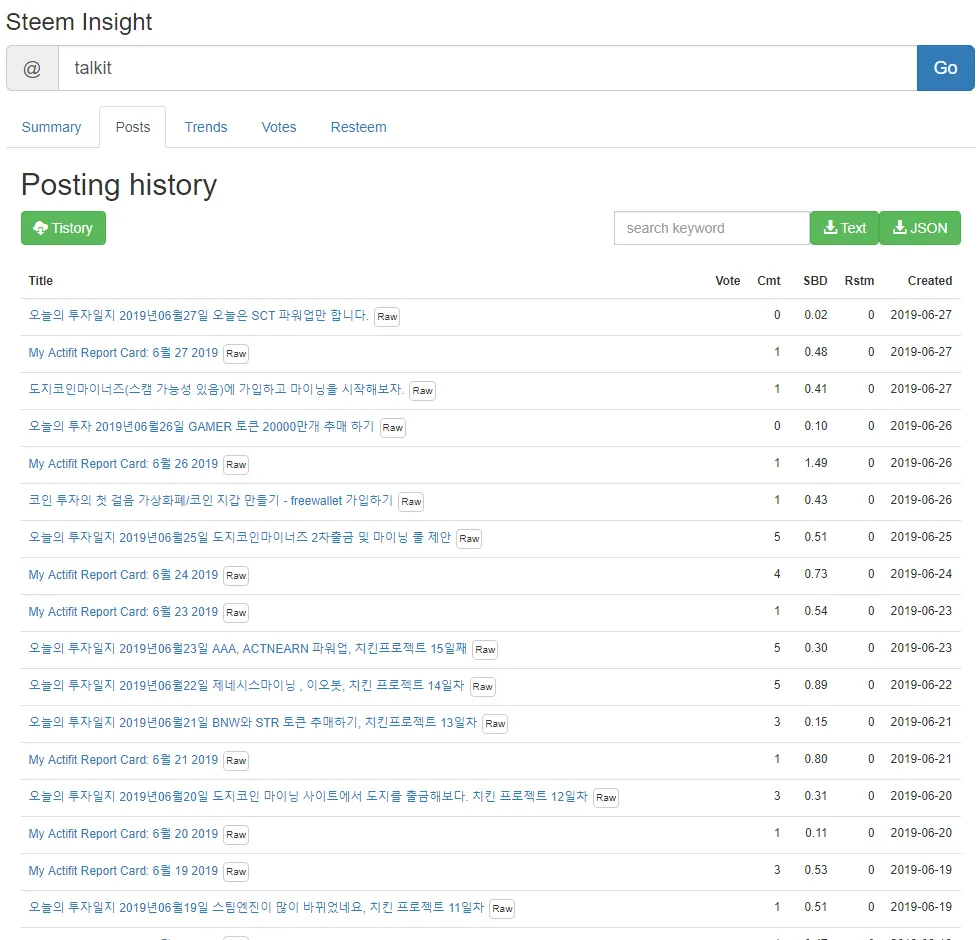The height and width of the screenshot is (940, 979).
Task: Click Raw for Actifit 6월 24 report
Action: [x=236, y=575]
